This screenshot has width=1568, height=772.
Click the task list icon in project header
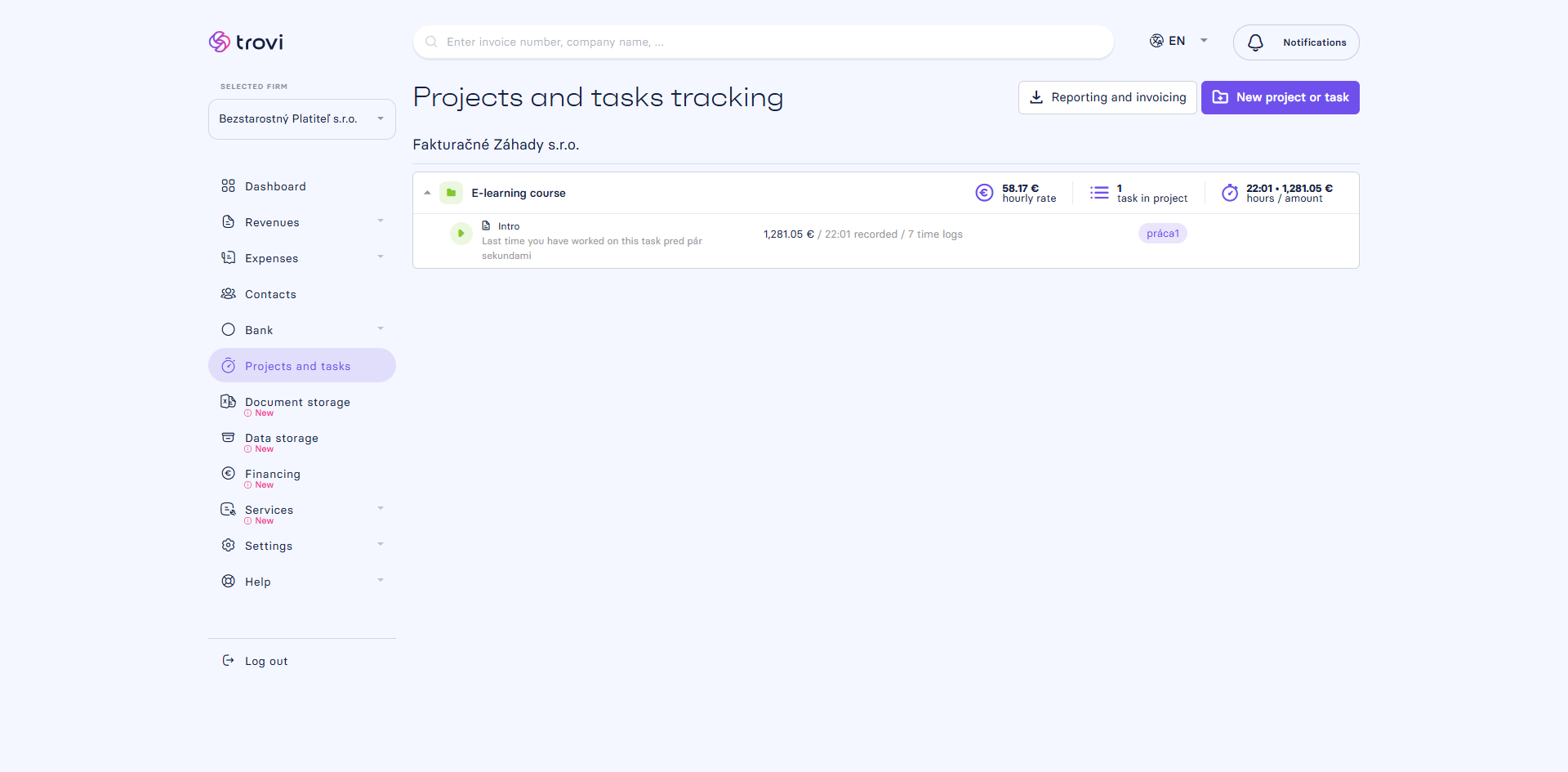pos(1099,193)
